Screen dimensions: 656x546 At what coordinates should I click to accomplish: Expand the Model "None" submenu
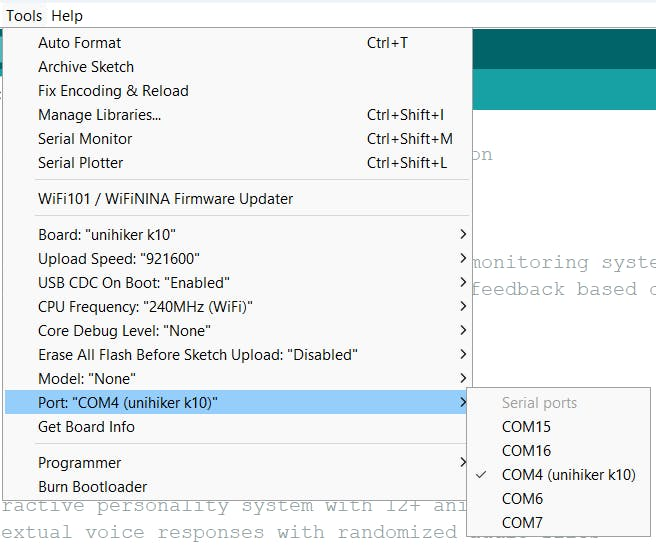237,379
